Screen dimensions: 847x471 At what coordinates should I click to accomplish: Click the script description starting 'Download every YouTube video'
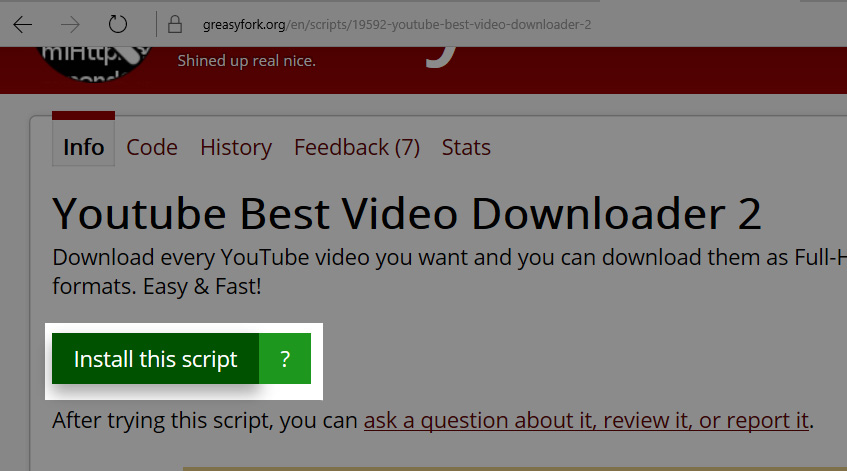tap(449, 272)
